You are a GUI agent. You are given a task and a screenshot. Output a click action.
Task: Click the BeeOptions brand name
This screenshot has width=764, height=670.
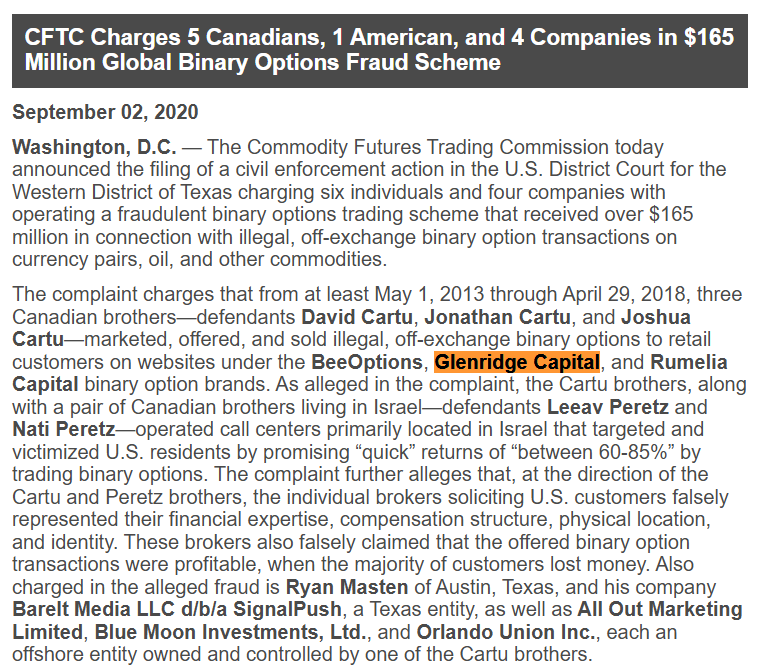pyautogui.click(x=367, y=362)
